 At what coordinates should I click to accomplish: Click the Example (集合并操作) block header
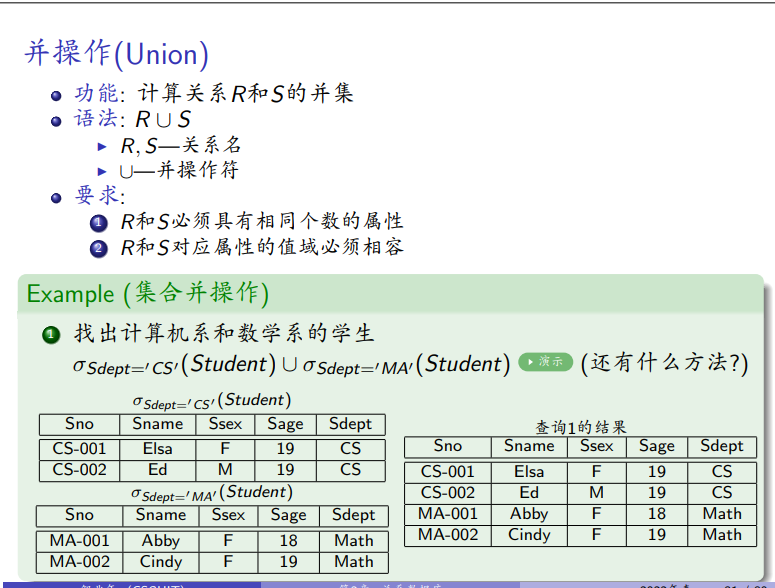pos(148,294)
